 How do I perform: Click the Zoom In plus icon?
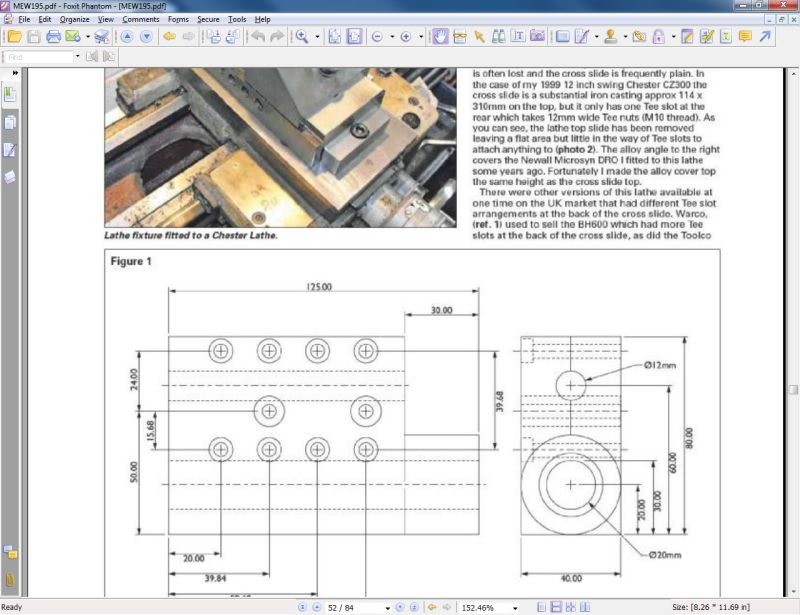(x=406, y=37)
